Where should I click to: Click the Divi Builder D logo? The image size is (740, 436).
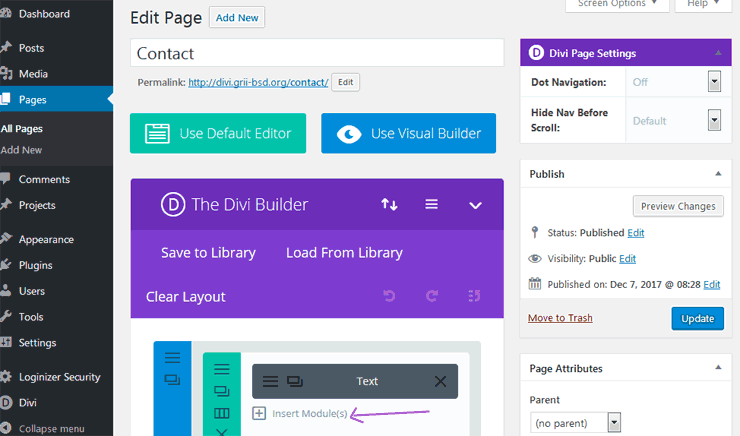tap(173, 205)
